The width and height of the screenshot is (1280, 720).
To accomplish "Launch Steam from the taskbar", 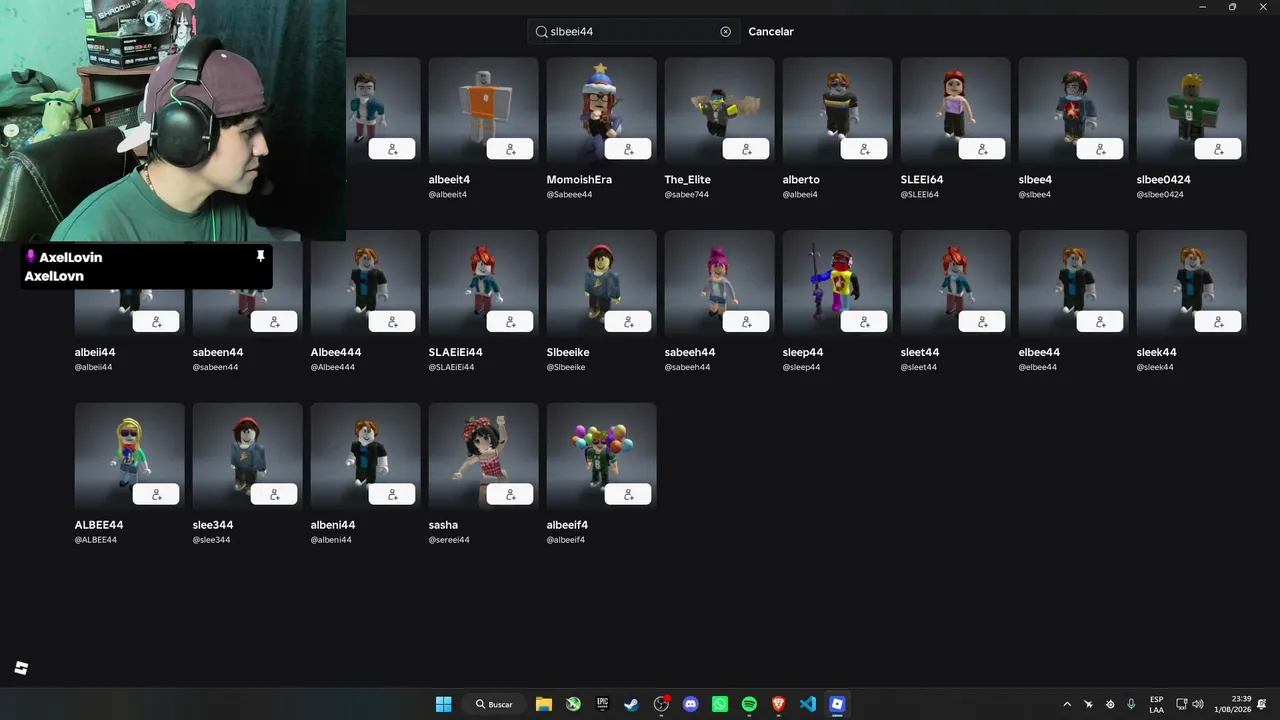I will click(x=631, y=704).
